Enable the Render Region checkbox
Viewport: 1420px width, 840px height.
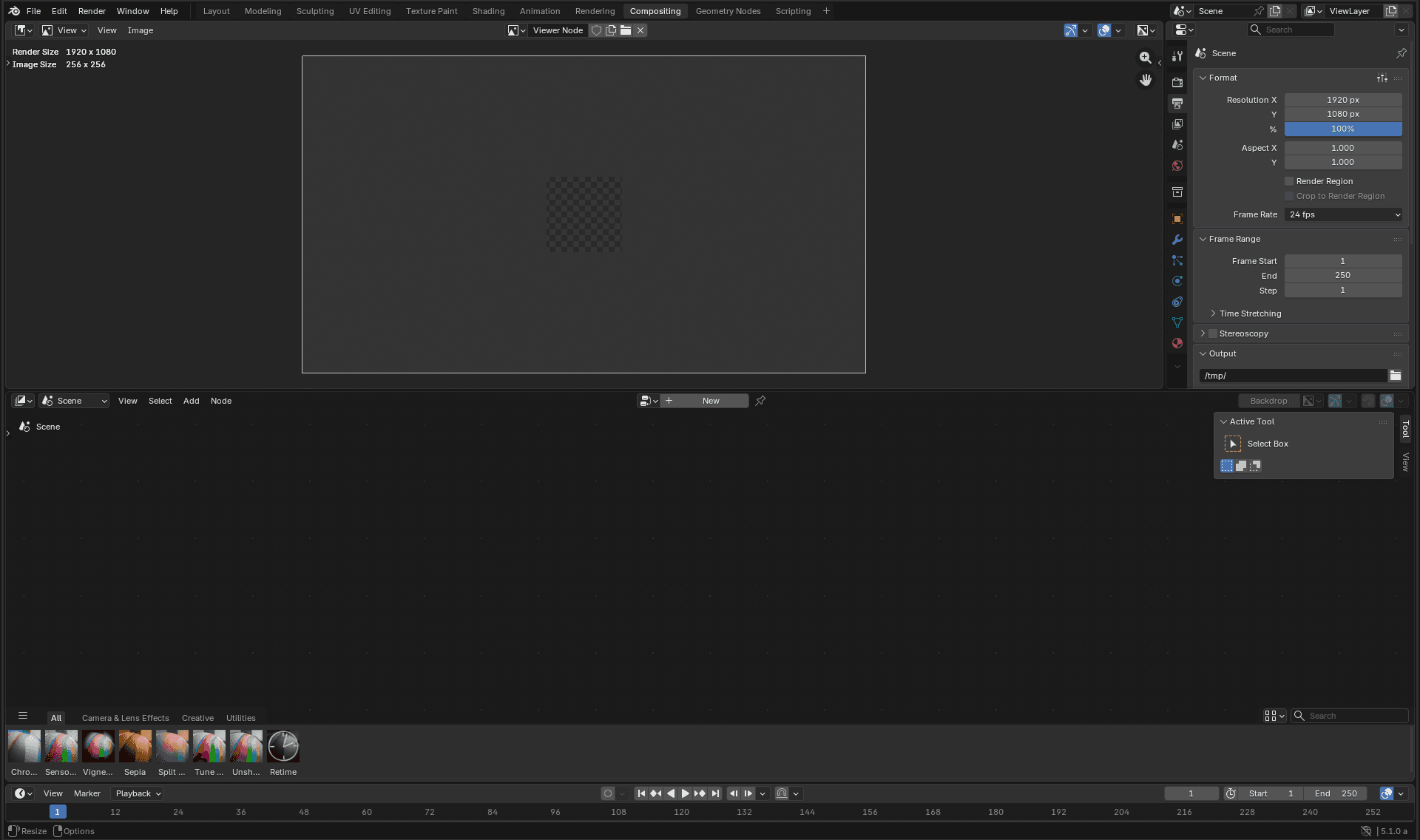[1289, 181]
